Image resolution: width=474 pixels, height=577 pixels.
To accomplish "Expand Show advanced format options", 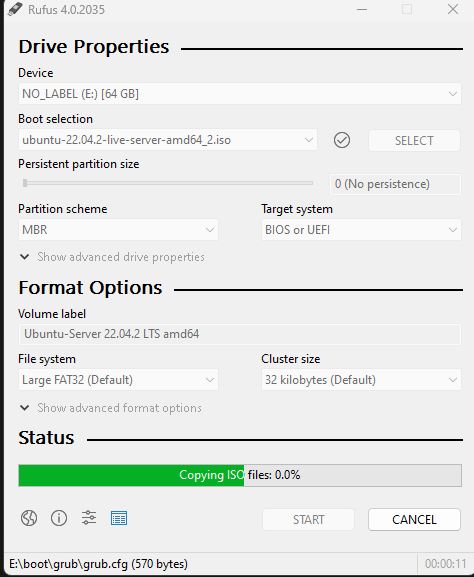I will [111, 408].
